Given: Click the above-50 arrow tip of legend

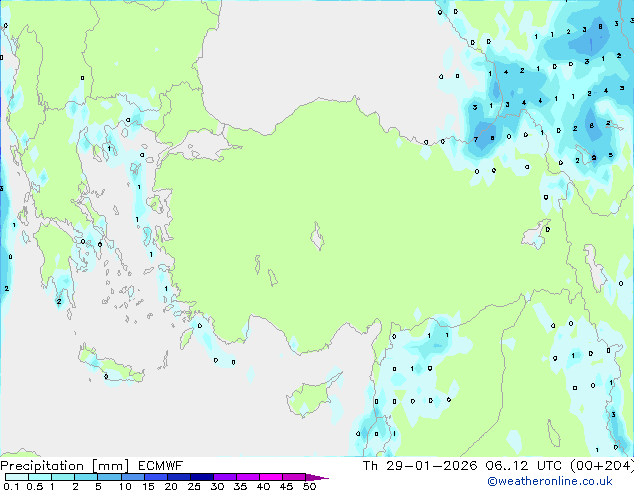Looking at the screenshot, I should pyautogui.click(x=317, y=477).
